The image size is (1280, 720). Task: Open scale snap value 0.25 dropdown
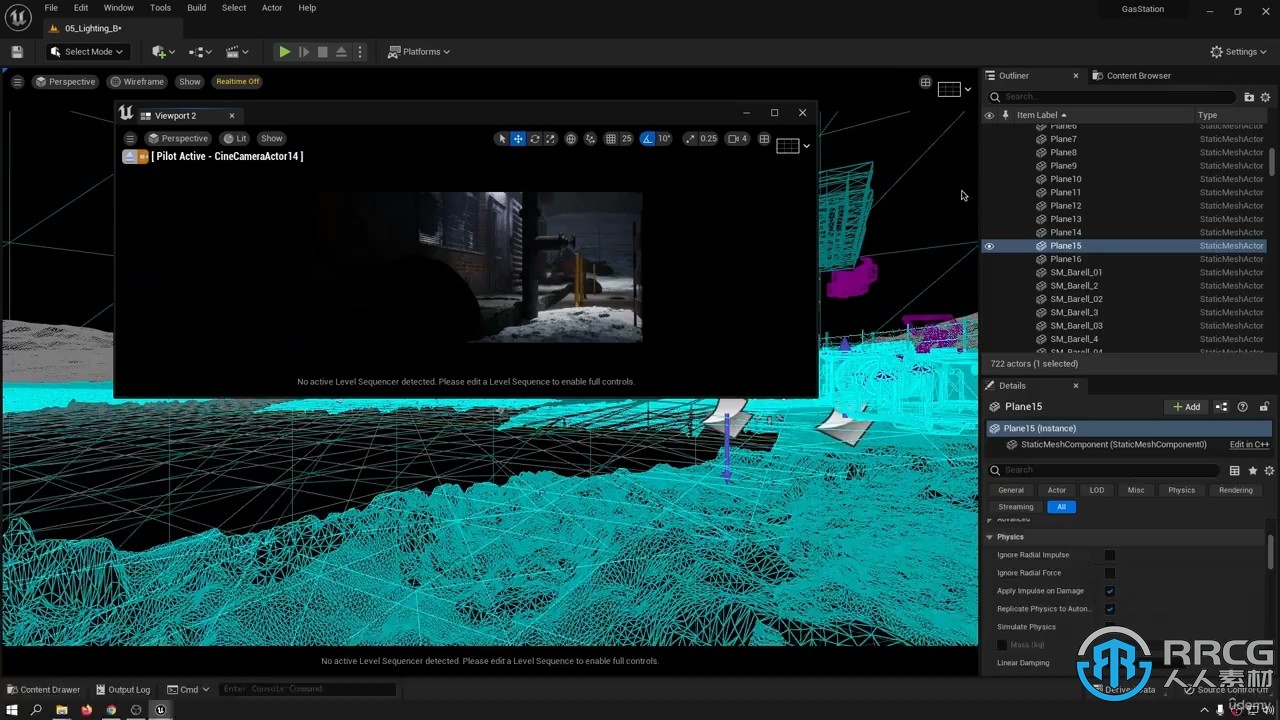[709, 139]
